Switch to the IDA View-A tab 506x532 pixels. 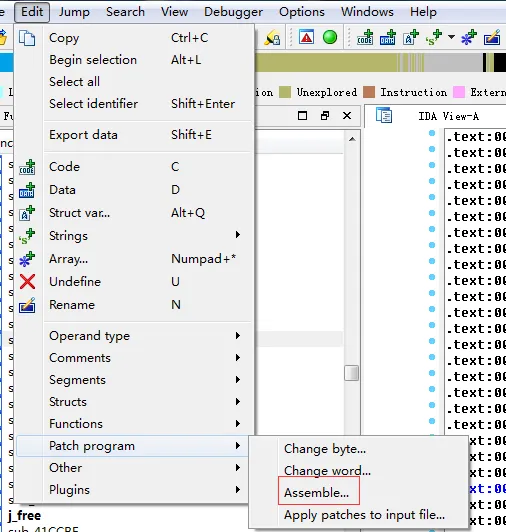(448, 116)
